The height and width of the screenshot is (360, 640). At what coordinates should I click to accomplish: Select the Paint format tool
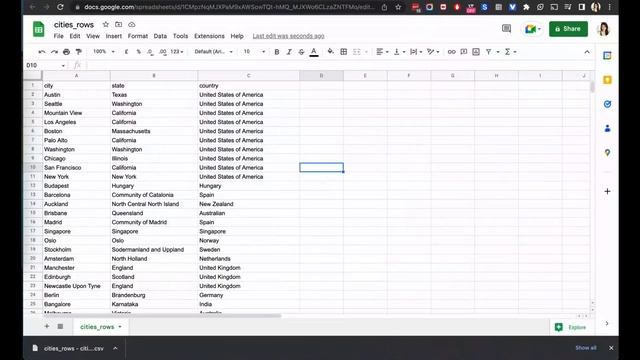[x=78, y=52]
